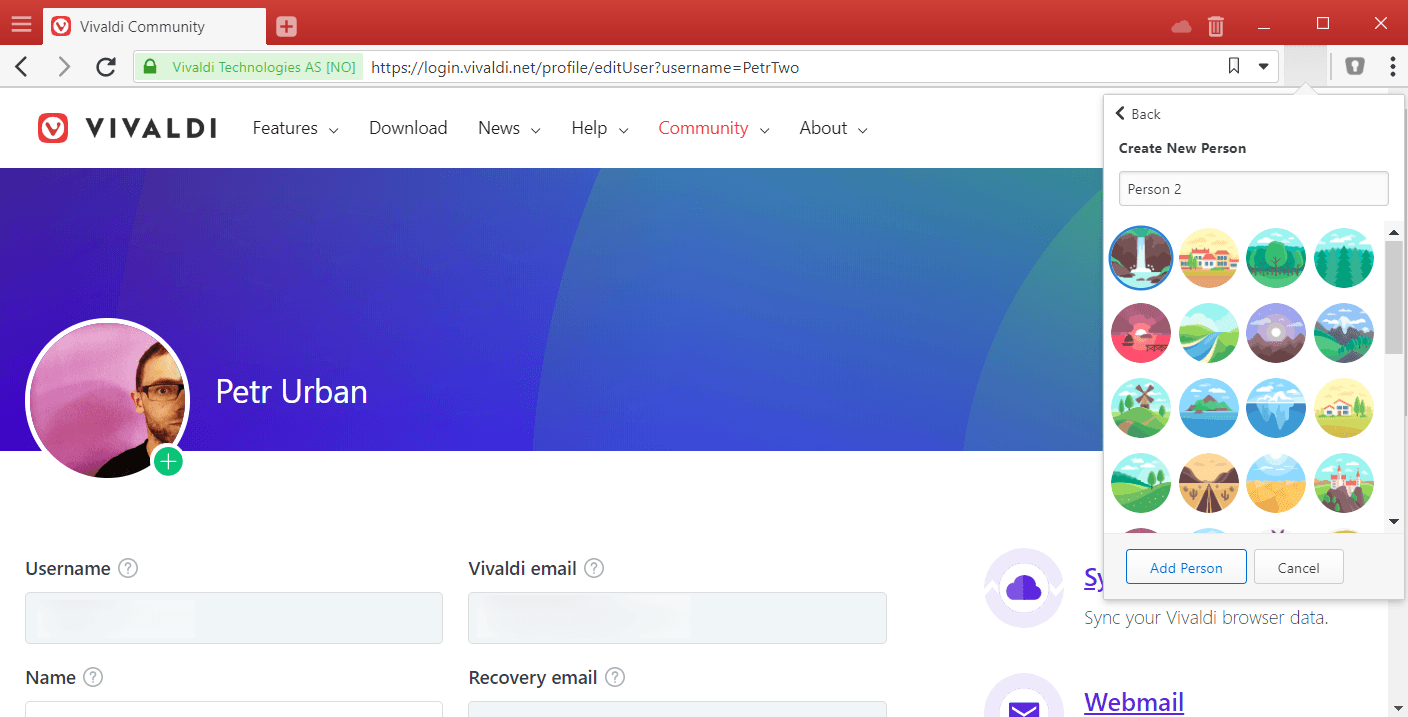The image size is (1408, 717).
Task: Click the Person 2 name field
Action: tap(1253, 189)
